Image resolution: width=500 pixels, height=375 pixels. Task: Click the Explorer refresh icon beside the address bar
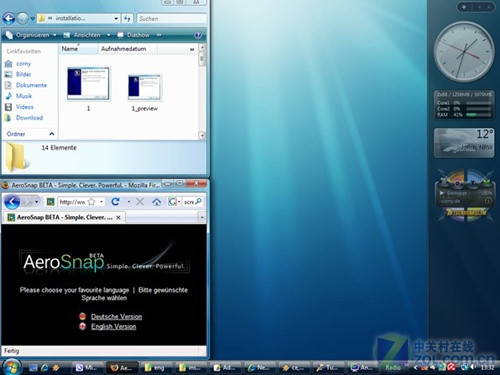(127, 18)
